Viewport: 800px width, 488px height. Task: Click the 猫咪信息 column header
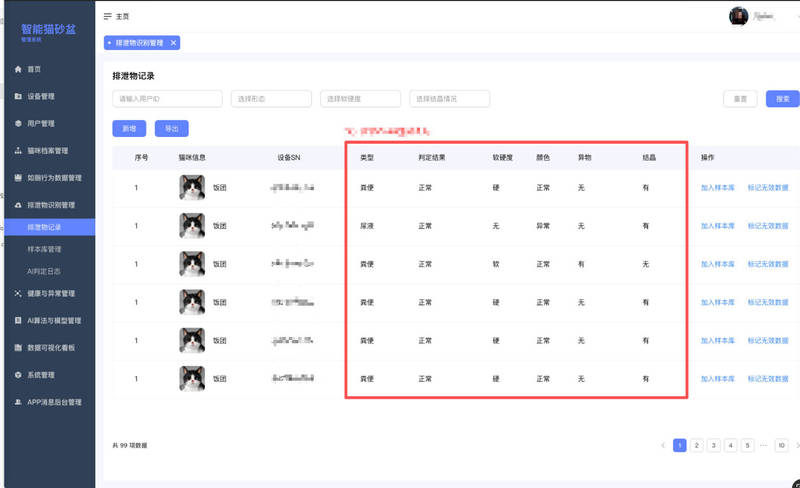(192, 157)
